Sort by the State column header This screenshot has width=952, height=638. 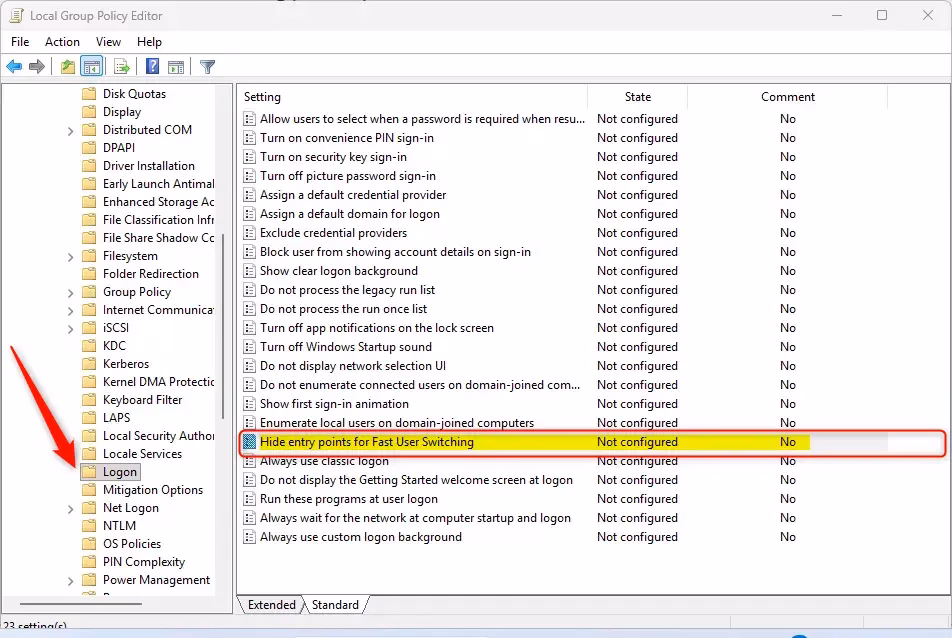(637, 97)
